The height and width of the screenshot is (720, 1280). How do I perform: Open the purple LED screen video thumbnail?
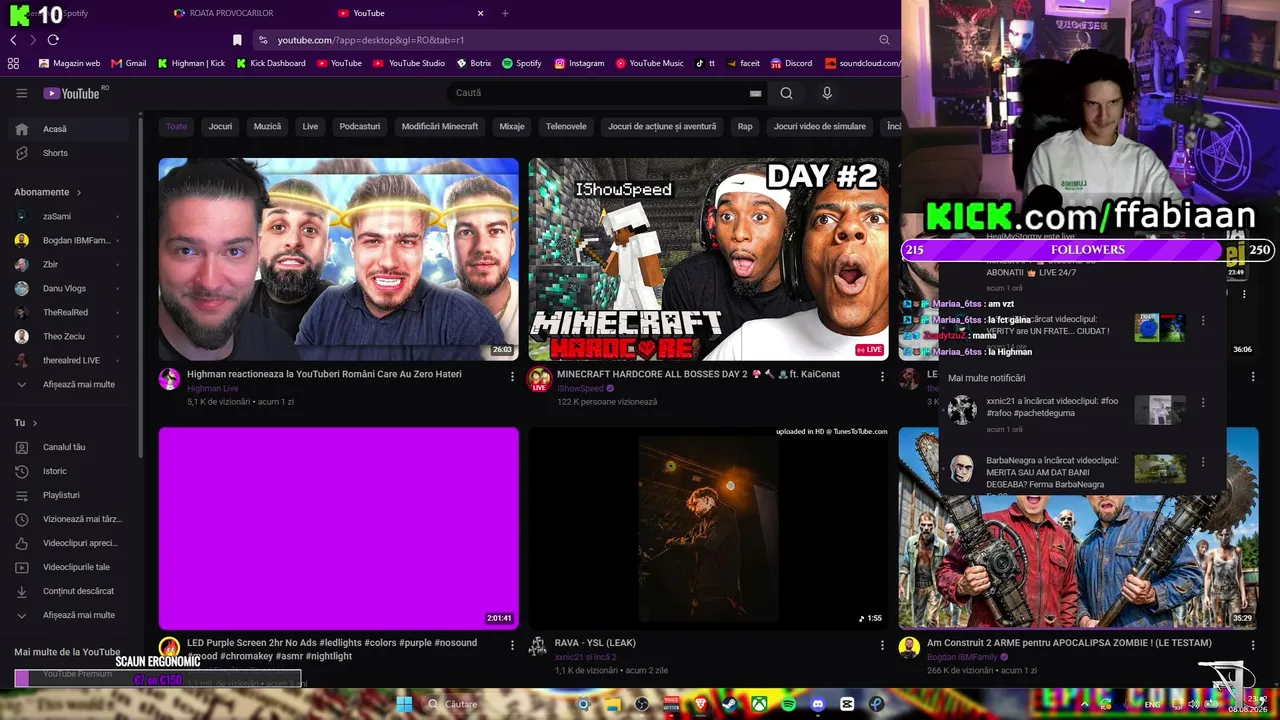click(339, 528)
